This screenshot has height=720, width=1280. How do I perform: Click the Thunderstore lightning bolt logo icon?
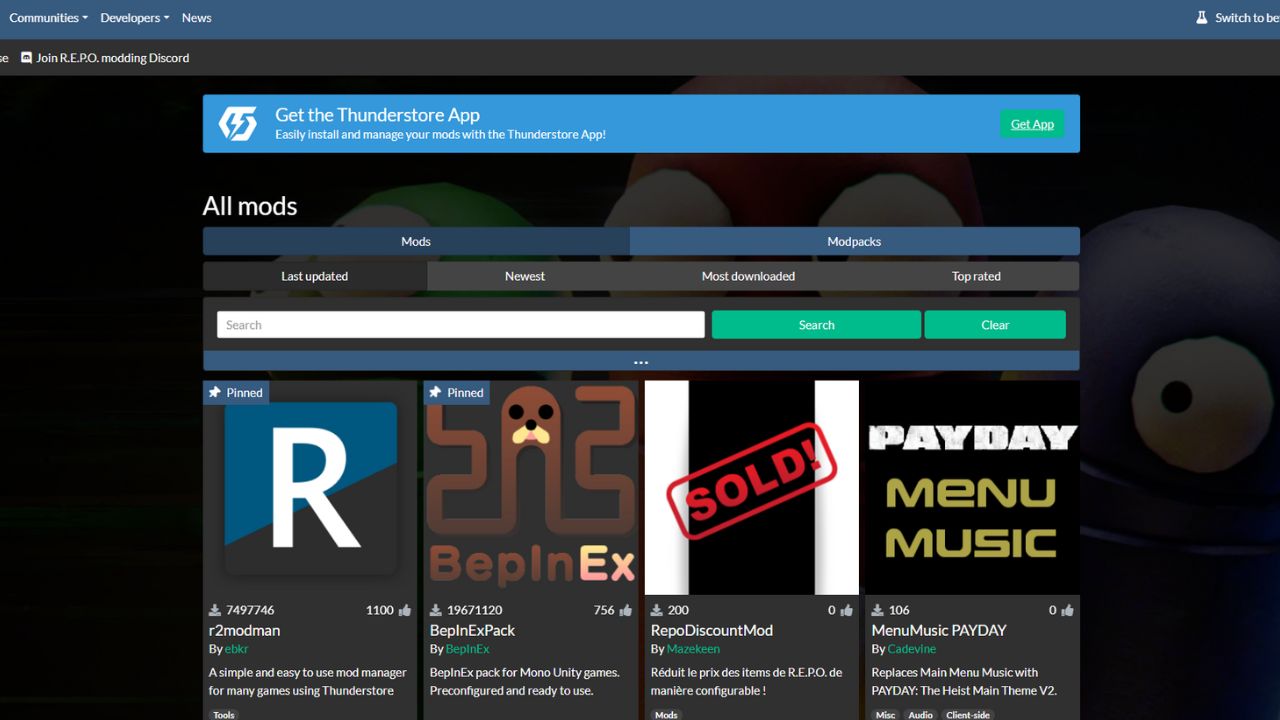pos(237,123)
